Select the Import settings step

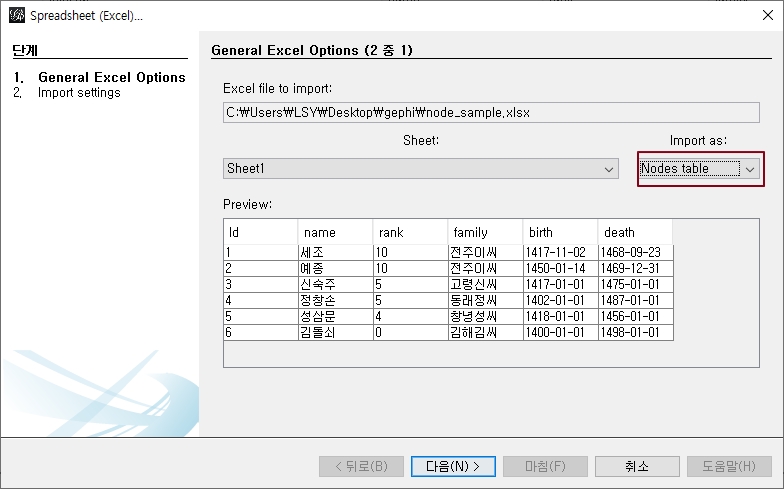click(x=79, y=93)
